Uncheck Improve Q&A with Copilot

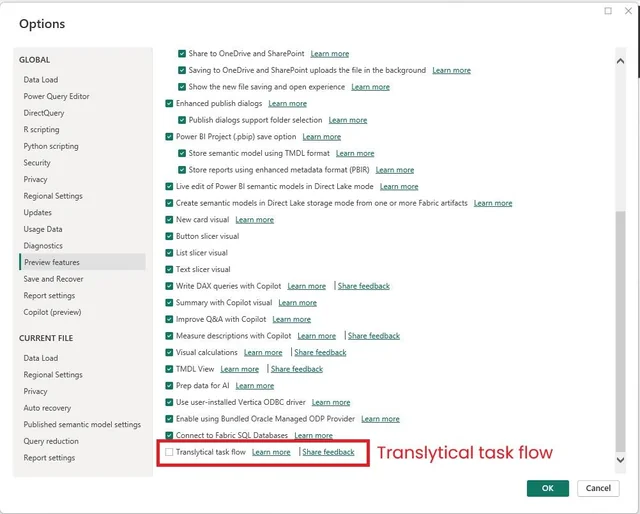169,319
